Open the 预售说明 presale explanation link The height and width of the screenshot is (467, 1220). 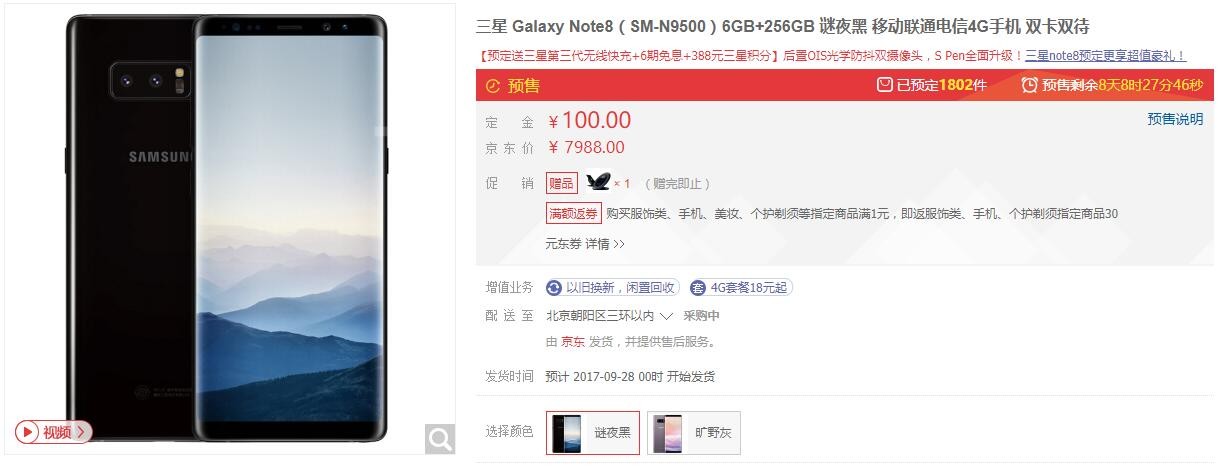[x=1175, y=119]
